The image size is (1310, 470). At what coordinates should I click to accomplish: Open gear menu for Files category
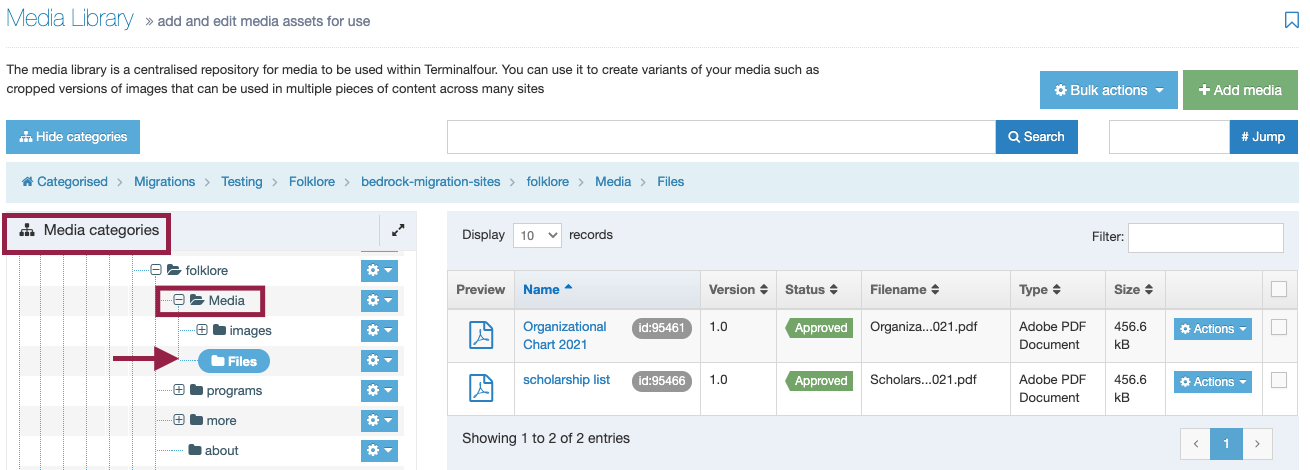pos(379,361)
